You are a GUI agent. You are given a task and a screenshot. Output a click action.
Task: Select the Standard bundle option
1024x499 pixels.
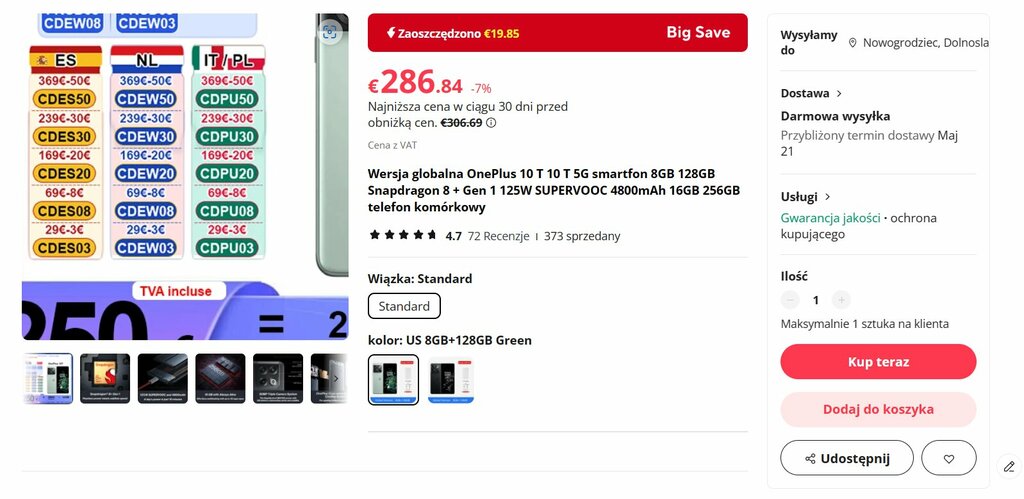[404, 306]
